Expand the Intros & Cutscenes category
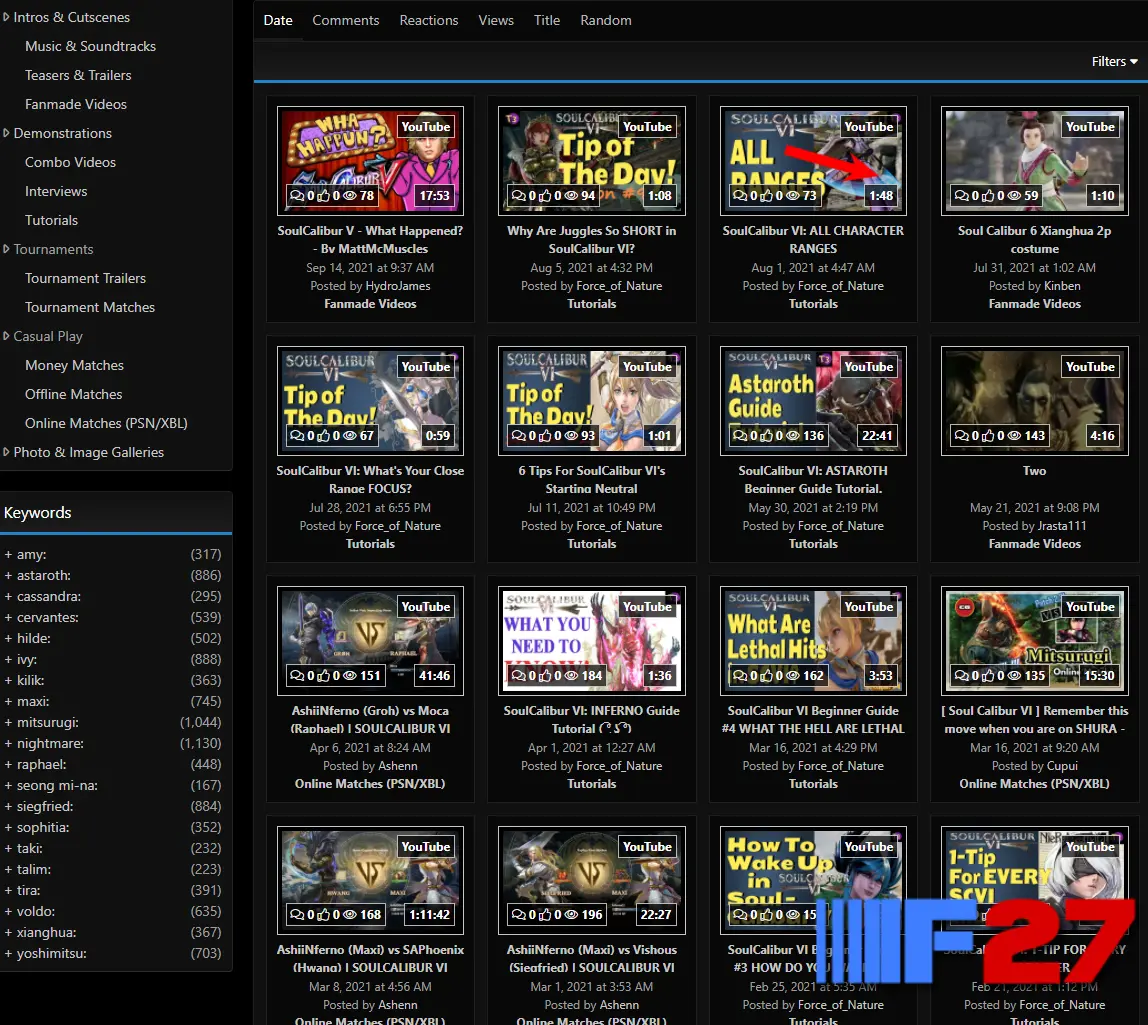 click(x=6, y=16)
